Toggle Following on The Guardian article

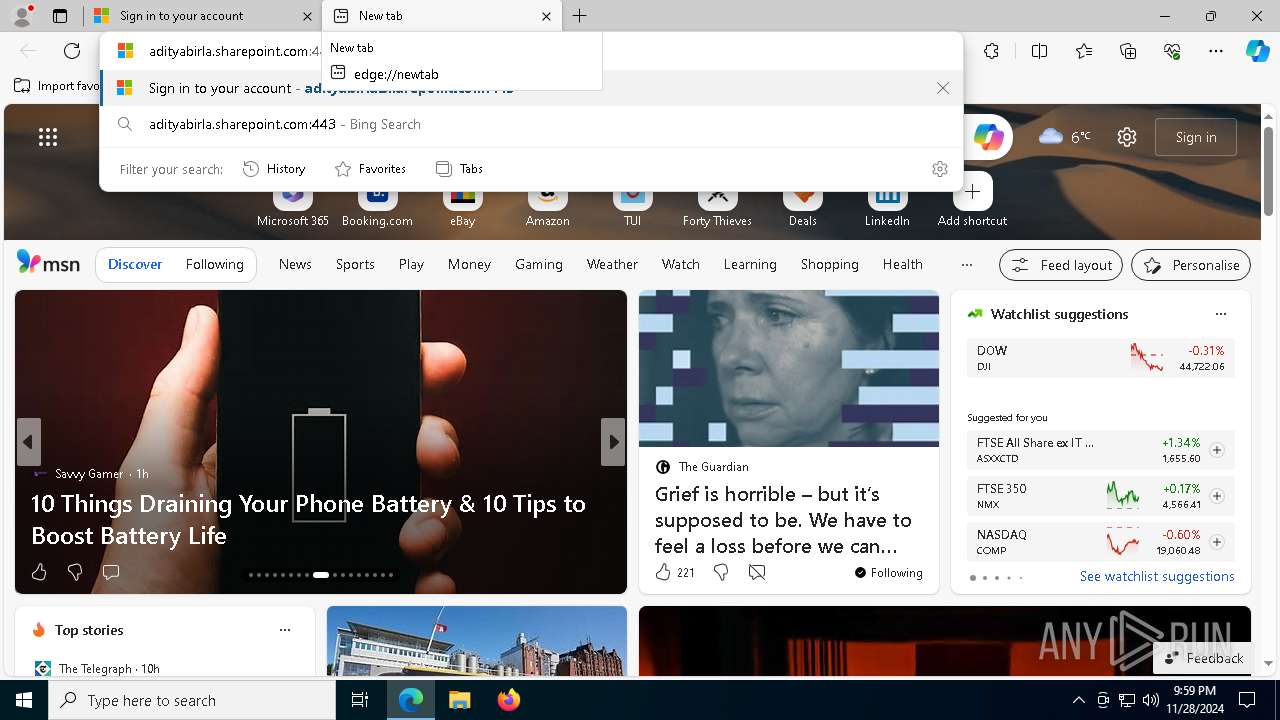click(x=889, y=573)
